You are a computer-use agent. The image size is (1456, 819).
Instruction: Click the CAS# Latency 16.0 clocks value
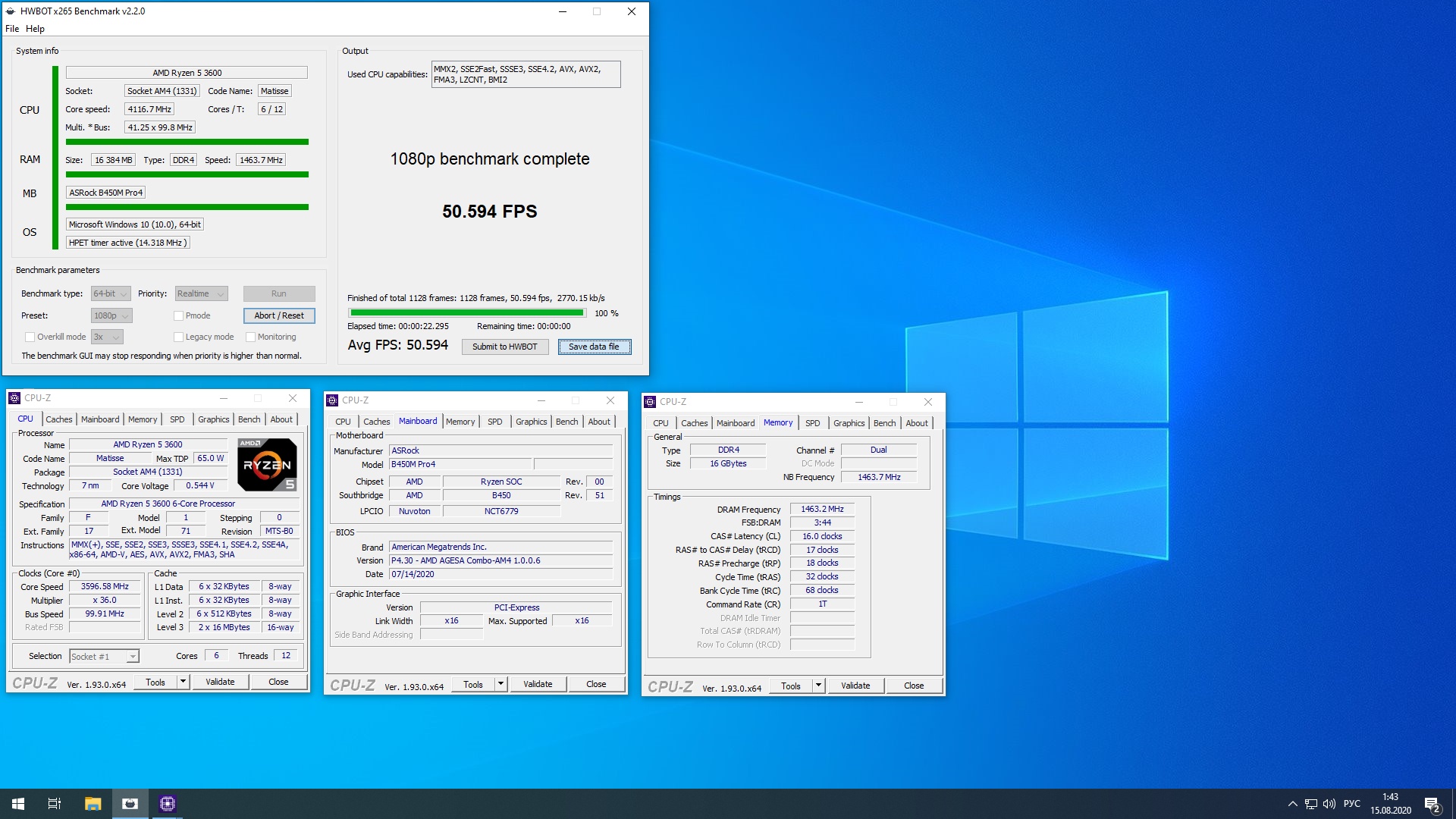pos(822,537)
